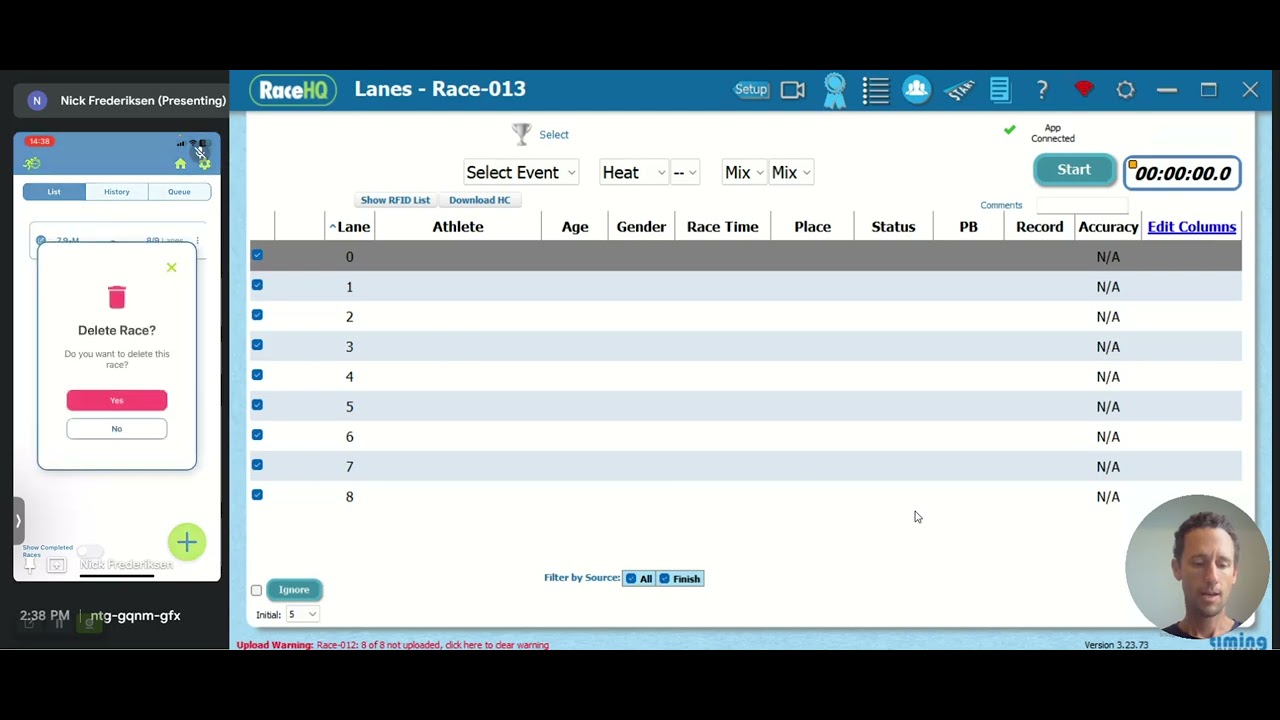Click the RaceHQ logo
This screenshot has height=720, width=1280.
(293, 89)
